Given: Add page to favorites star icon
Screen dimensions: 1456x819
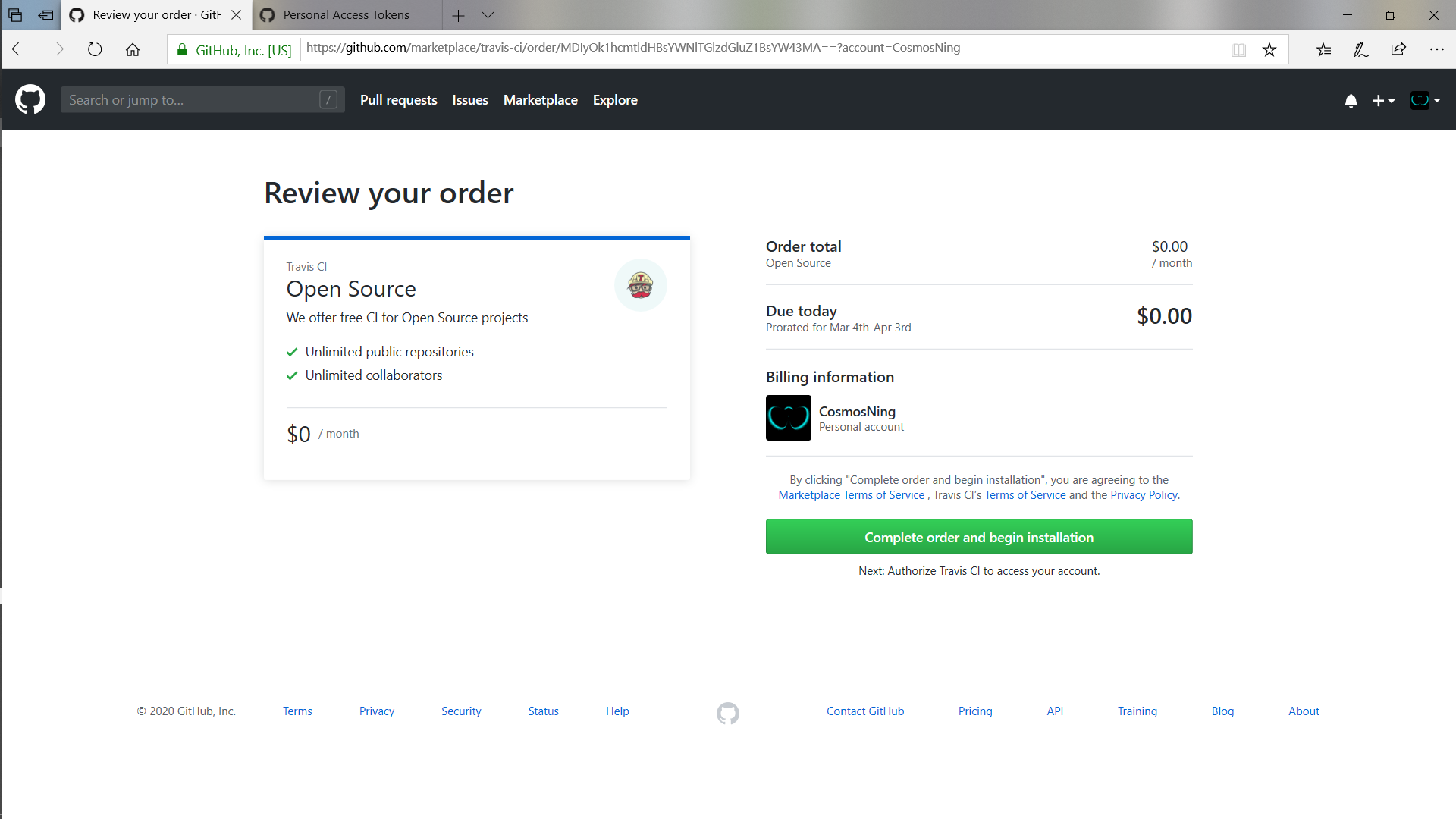Looking at the screenshot, I should (1269, 49).
